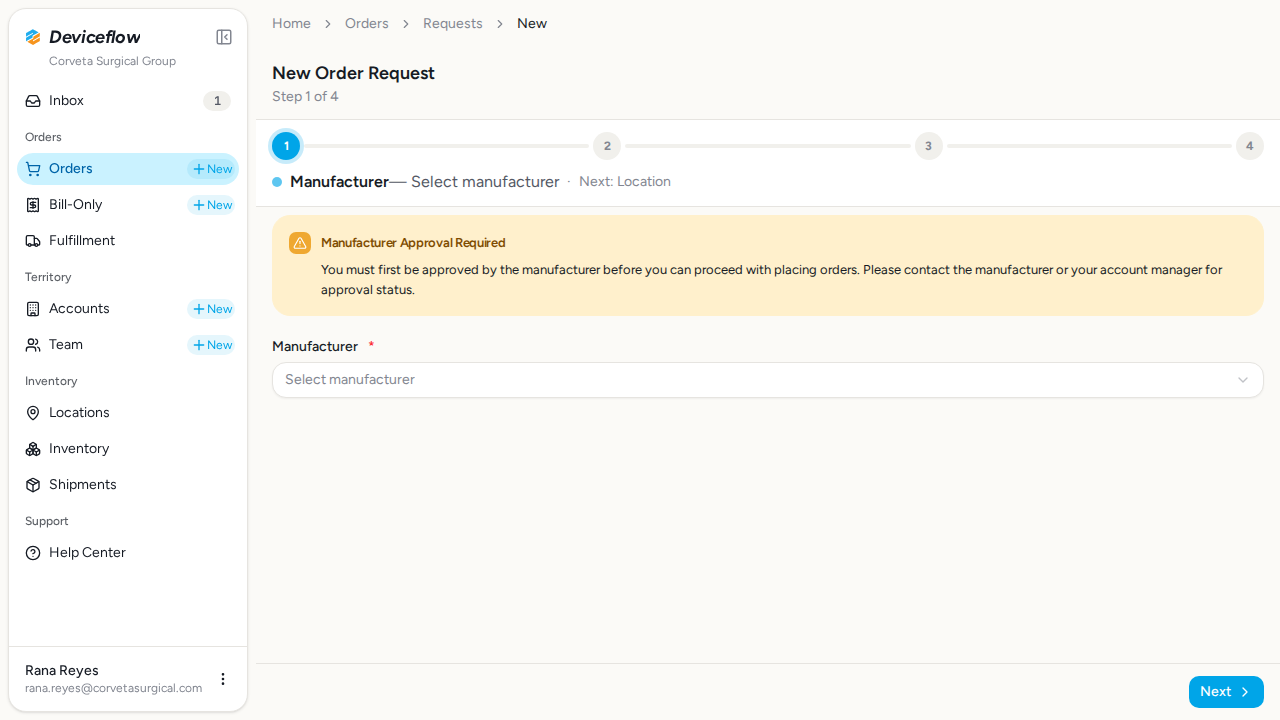Screen dimensions: 1280x720
Task: Open Locations in the sidebar
Action: 128,413
